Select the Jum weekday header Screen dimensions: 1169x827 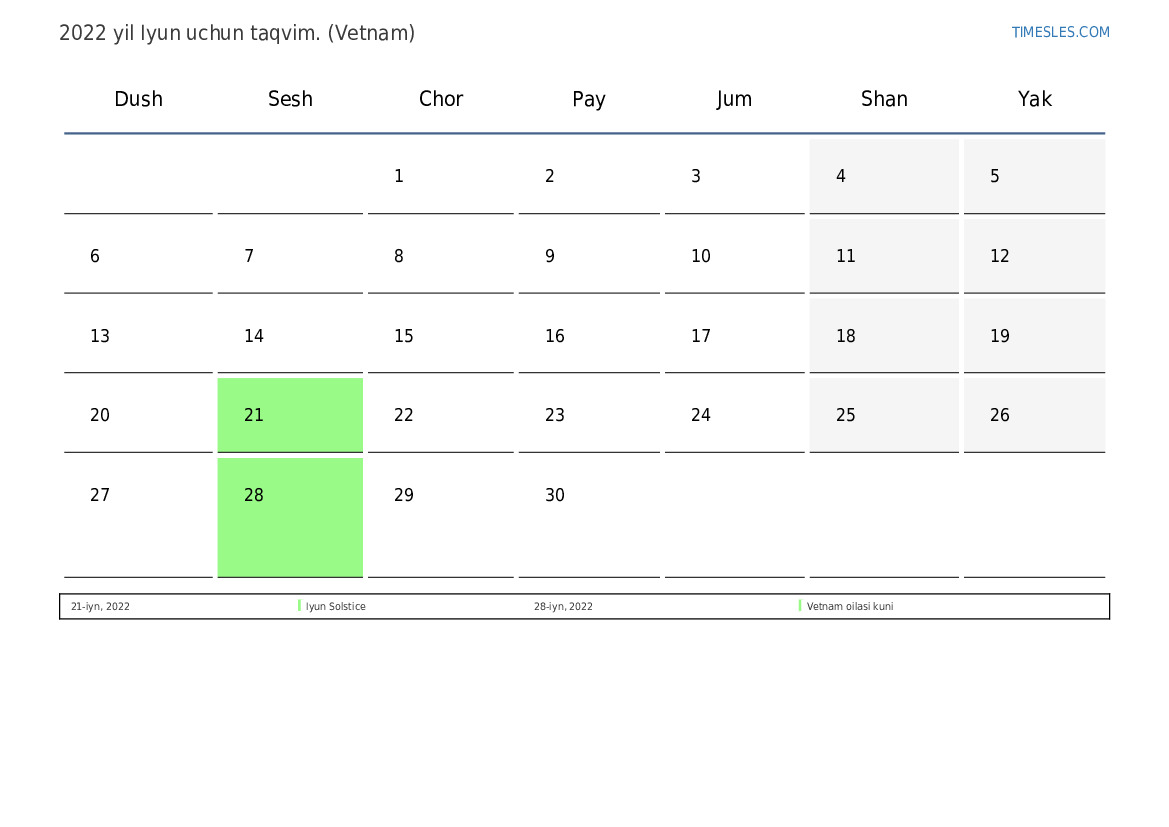(x=734, y=99)
